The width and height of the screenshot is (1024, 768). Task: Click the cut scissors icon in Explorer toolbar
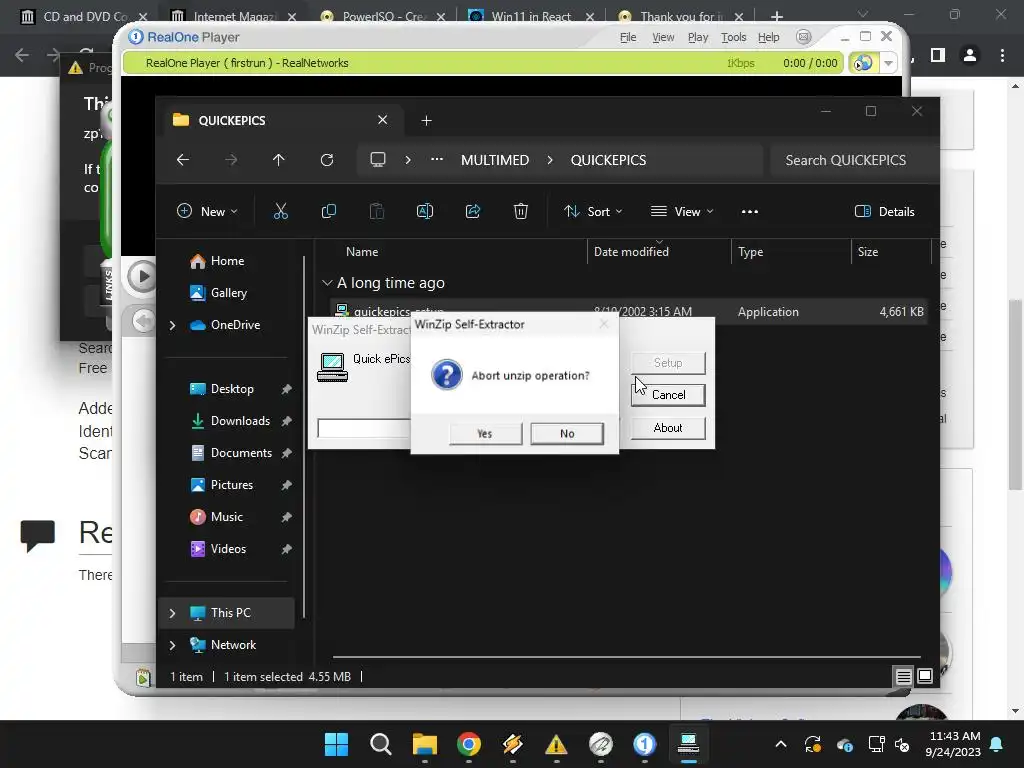click(x=281, y=212)
